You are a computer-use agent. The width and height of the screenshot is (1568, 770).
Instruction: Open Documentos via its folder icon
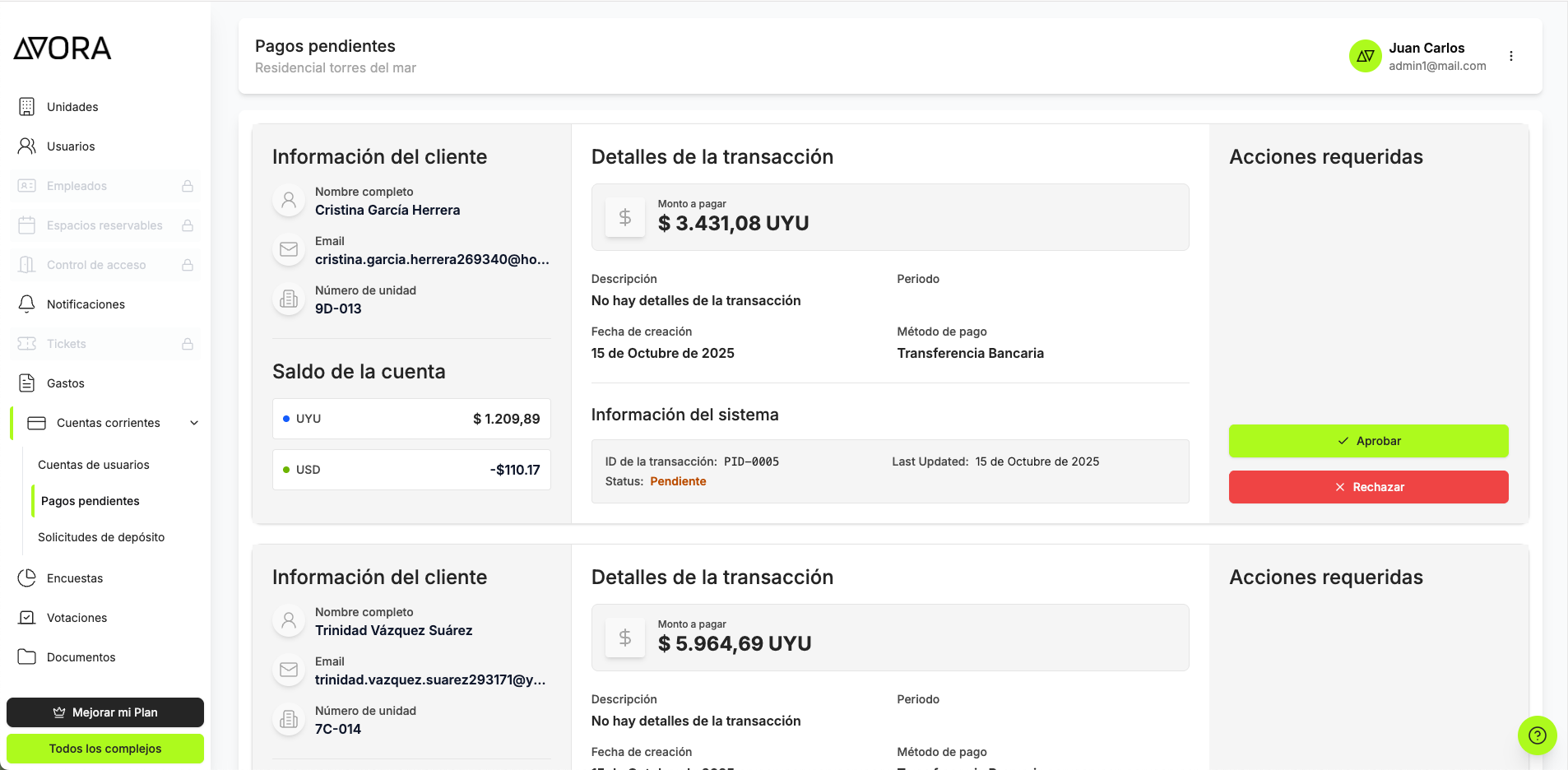[x=27, y=656]
